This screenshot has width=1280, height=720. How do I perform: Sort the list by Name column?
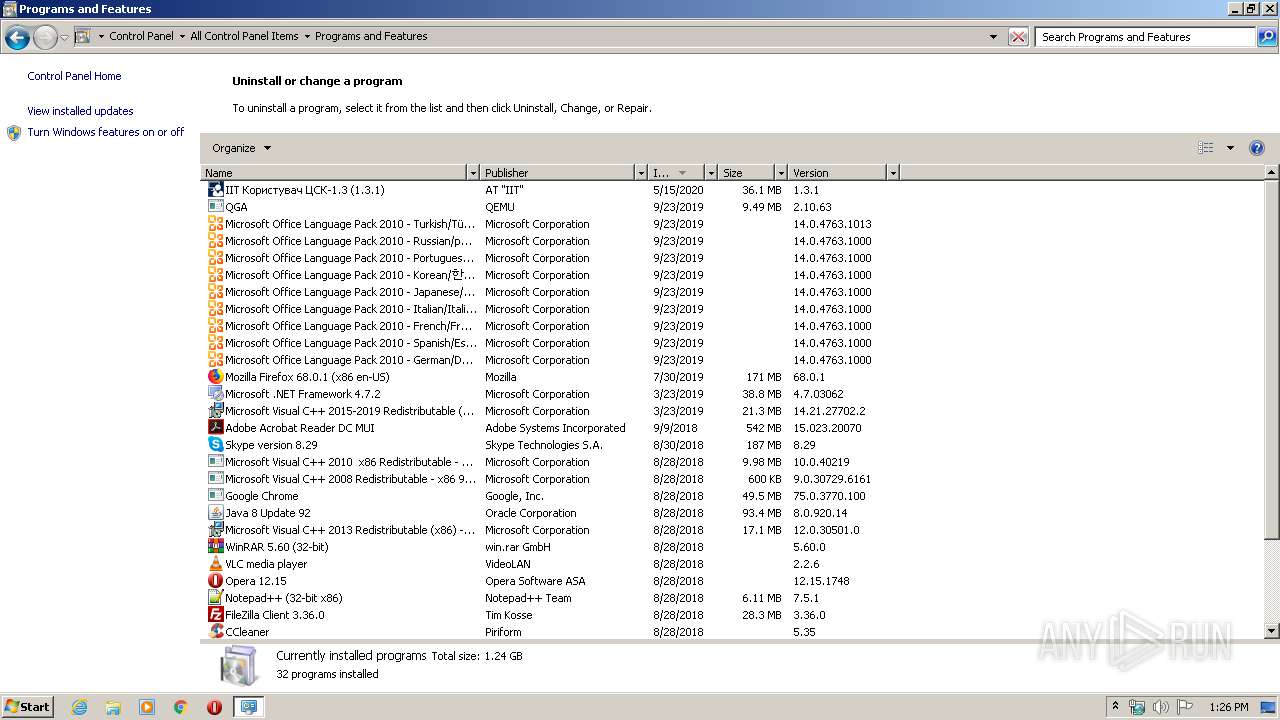[x=335, y=173]
